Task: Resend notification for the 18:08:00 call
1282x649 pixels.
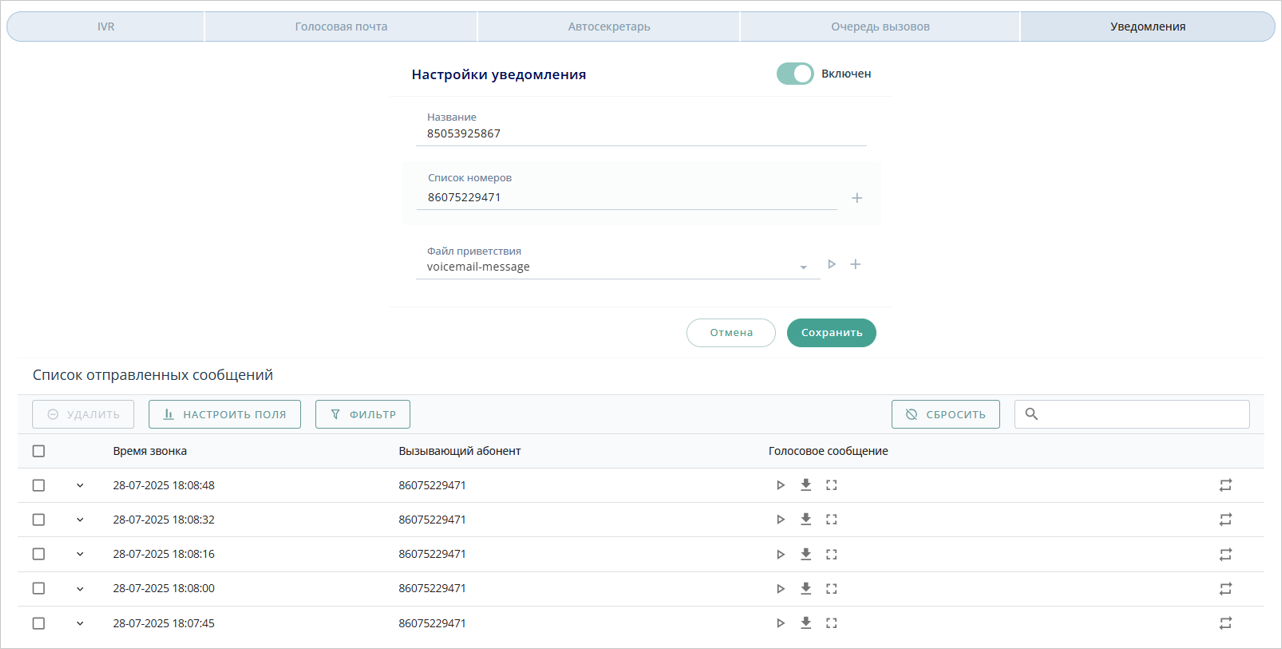Action: click(x=1226, y=589)
